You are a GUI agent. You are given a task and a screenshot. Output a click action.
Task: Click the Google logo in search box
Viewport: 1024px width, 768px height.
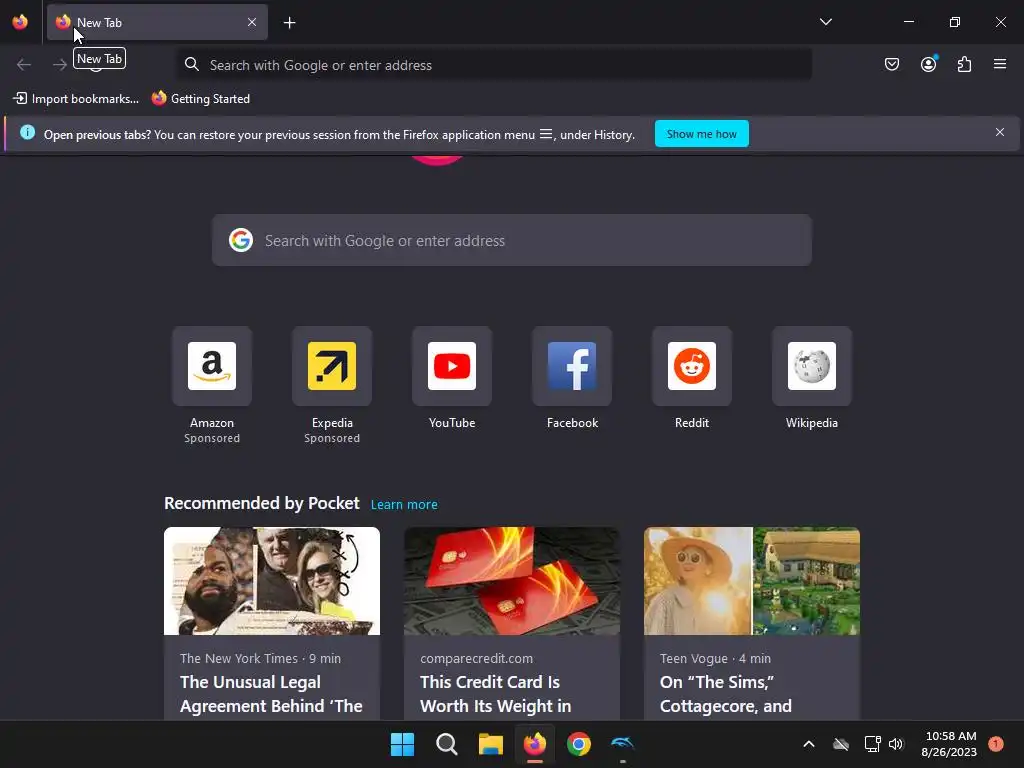(241, 240)
